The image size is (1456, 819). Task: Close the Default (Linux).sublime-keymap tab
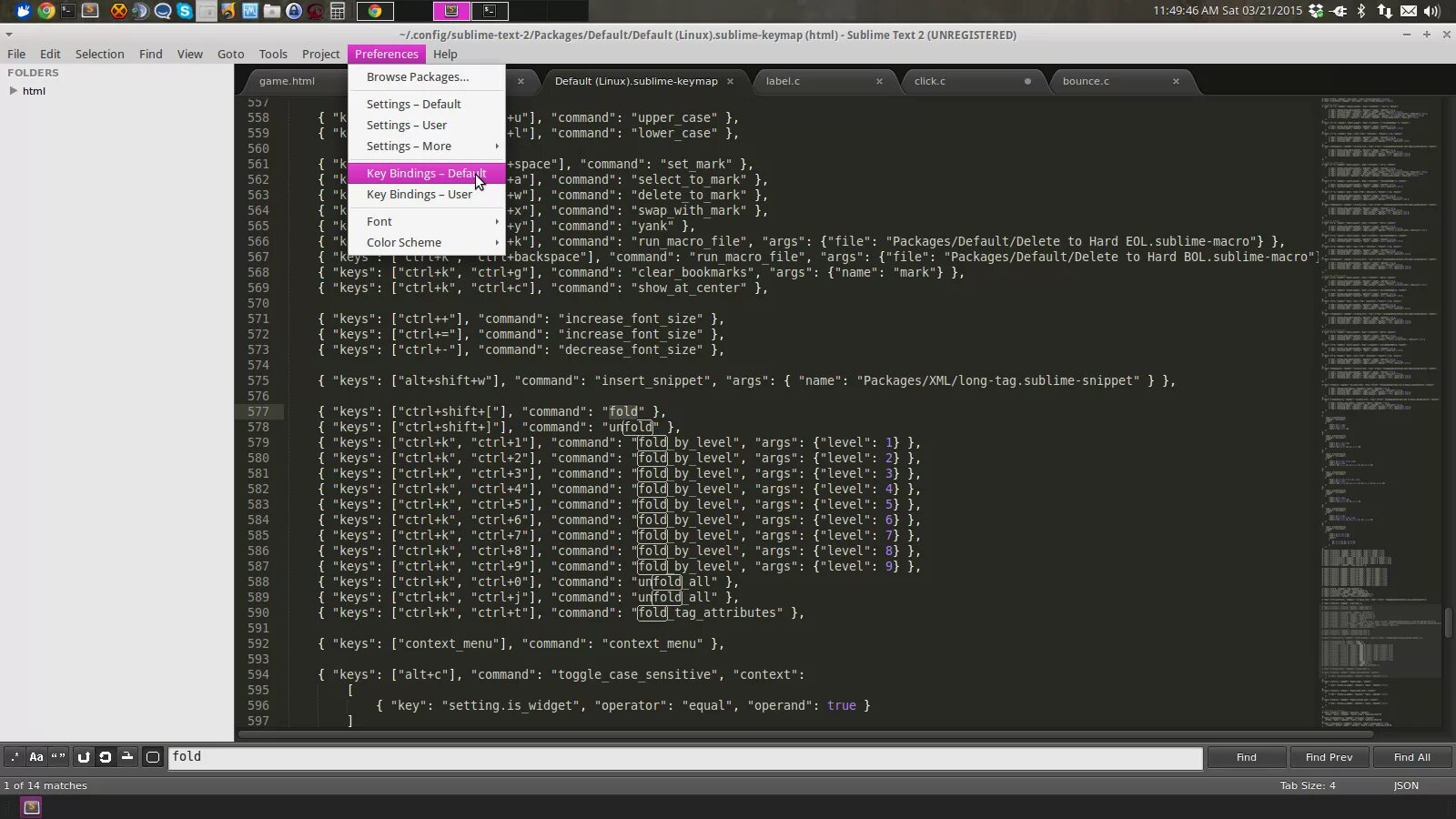point(730,82)
